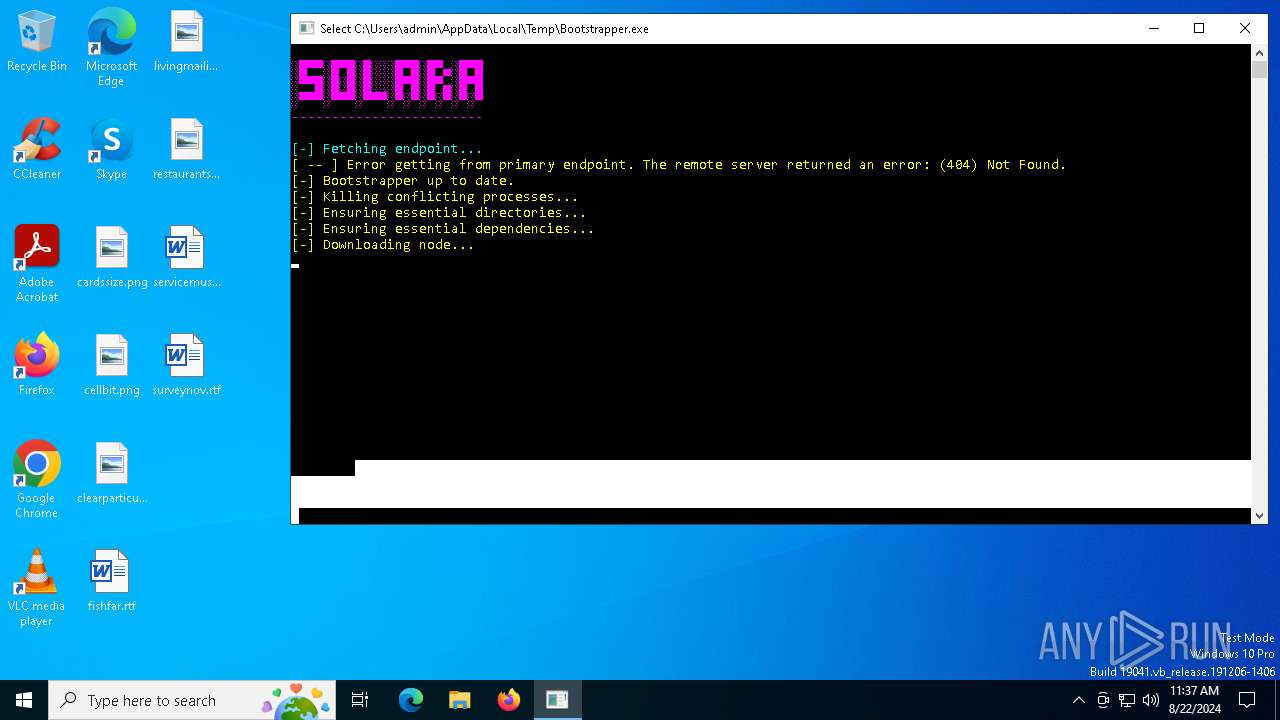
Task: Open CCleaner desktop shortcut
Action: coord(37,149)
